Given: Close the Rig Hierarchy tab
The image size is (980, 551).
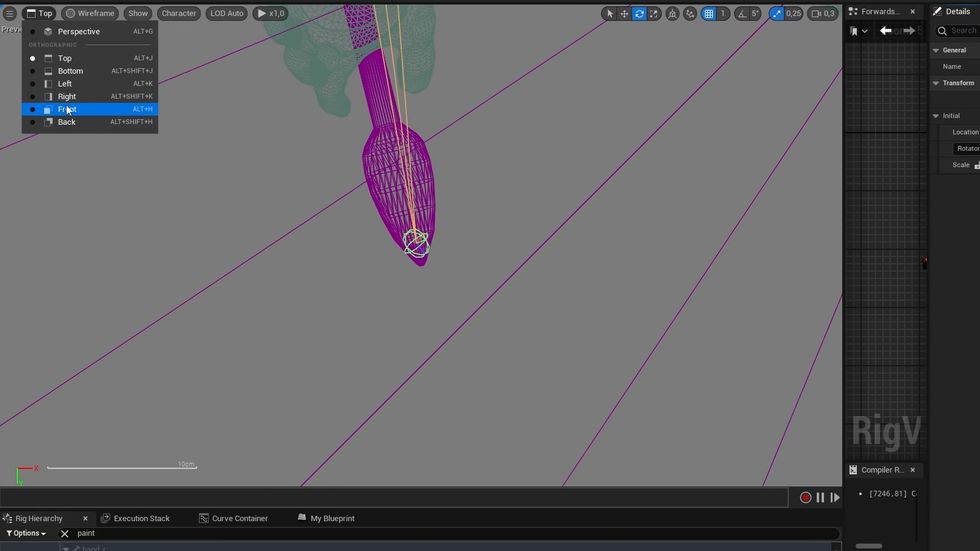Looking at the screenshot, I should coord(86,519).
